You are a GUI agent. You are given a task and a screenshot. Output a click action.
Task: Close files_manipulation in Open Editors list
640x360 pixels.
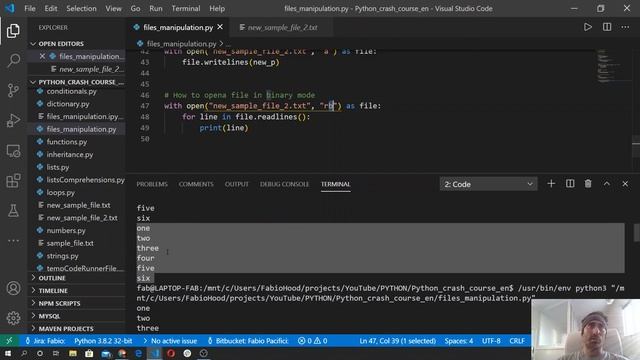[42, 56]
